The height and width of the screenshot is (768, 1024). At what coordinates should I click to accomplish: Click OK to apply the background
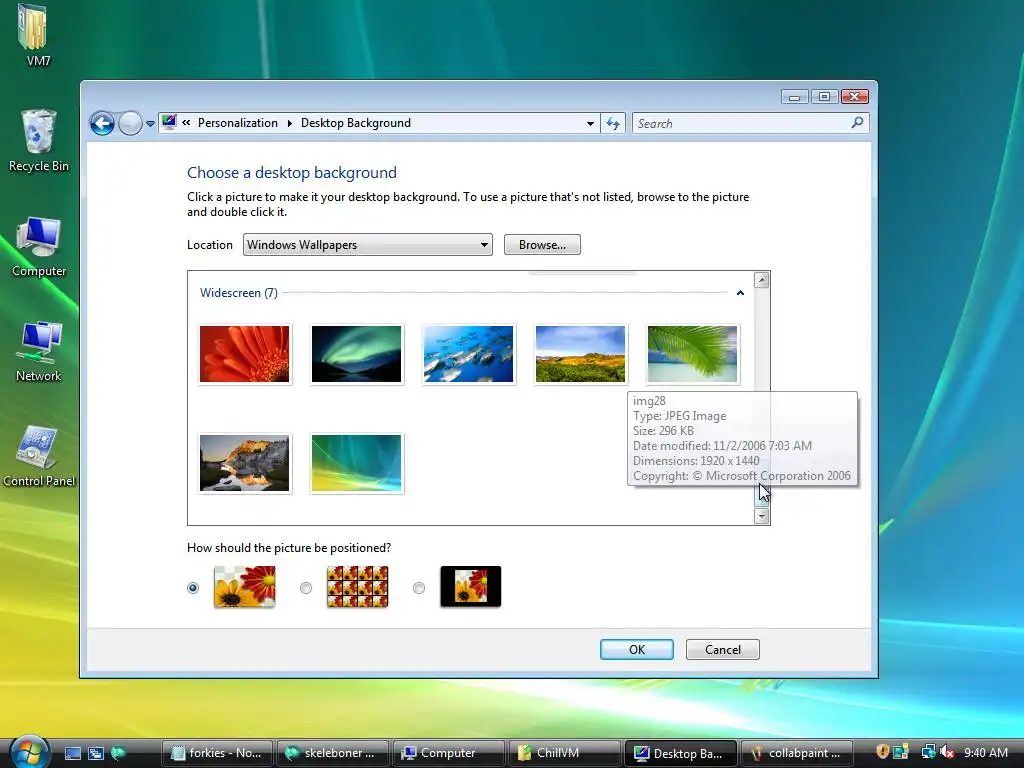tap(637, 650)
